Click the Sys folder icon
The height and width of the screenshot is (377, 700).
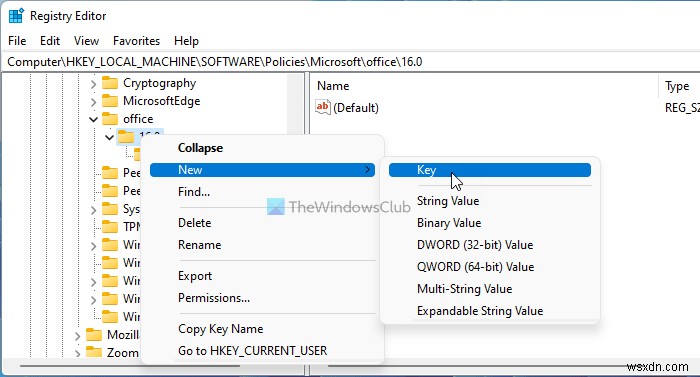(x=110, y=209)
